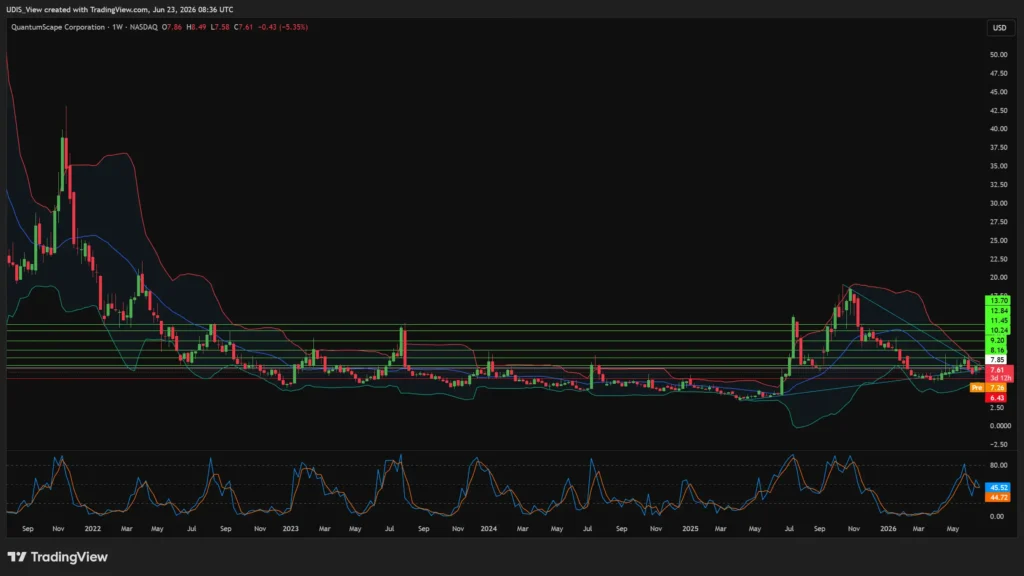This screenshot has height=576, width=1024.
Task: Click the 20.00 price axis tick
Action: pyautogui.click(x=999, y=278)
